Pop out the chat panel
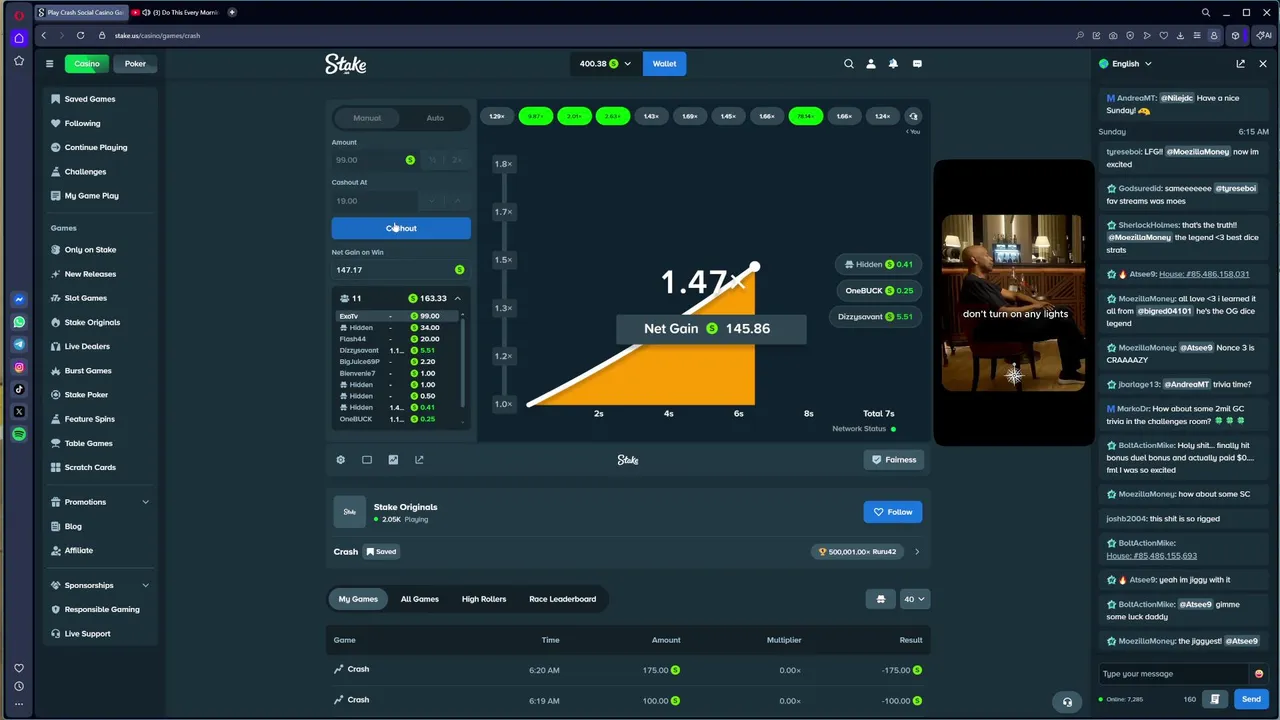1280x720 pixels. click(x=1241, y=64)
